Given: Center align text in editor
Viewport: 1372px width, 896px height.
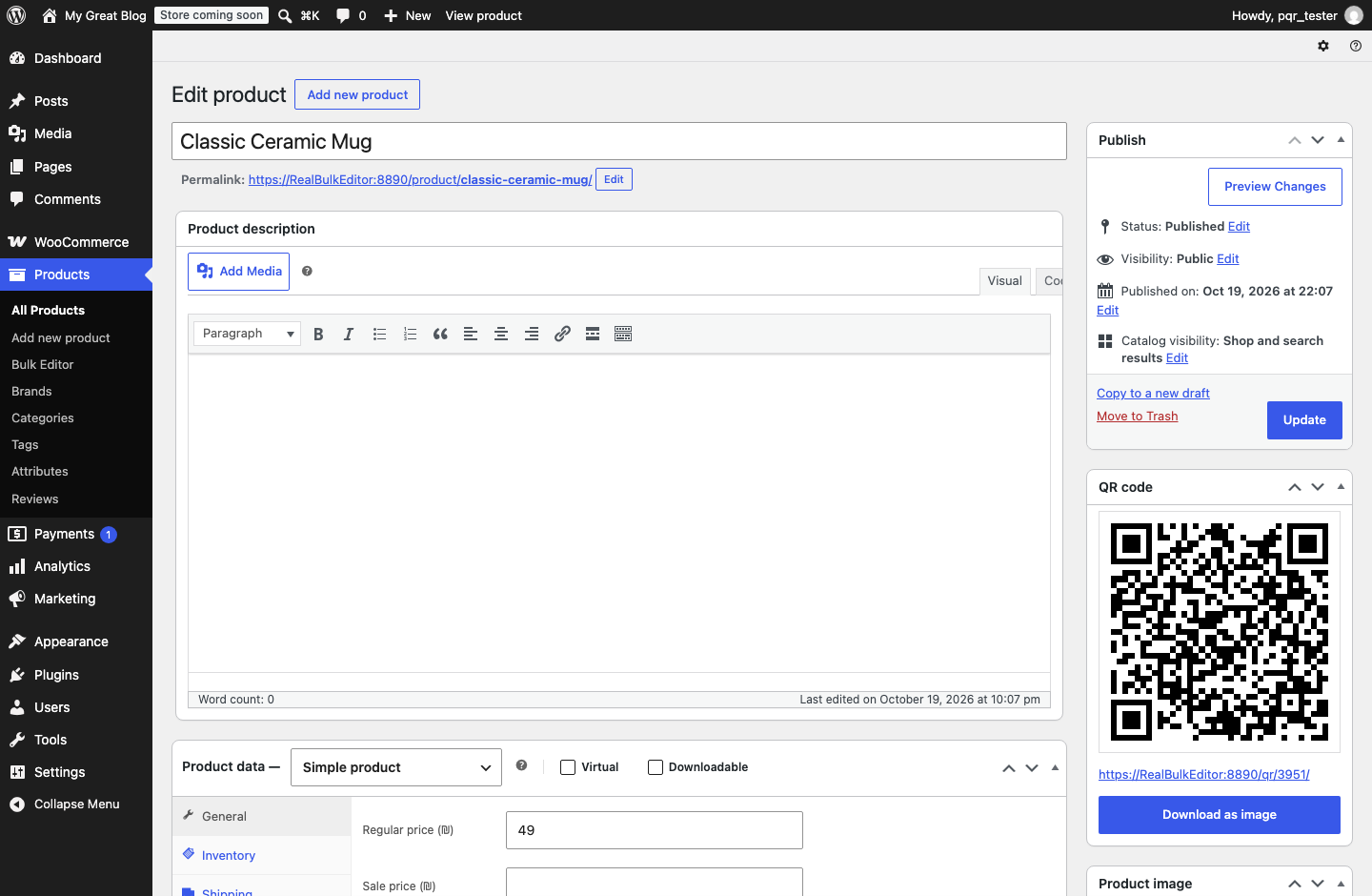Looking at the screenshot, I should [x=501, y=334].
